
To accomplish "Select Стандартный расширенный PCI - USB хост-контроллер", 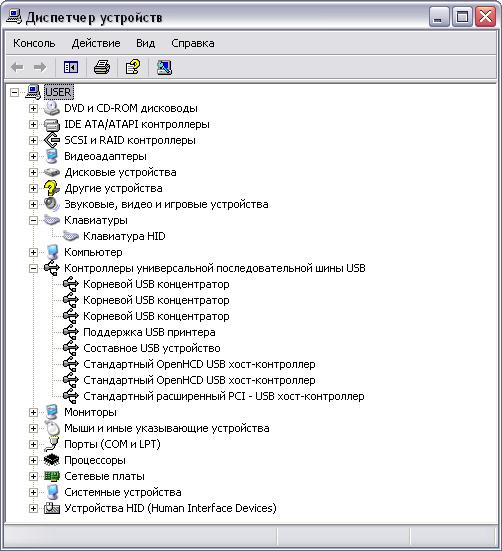I will click(224, 396).
